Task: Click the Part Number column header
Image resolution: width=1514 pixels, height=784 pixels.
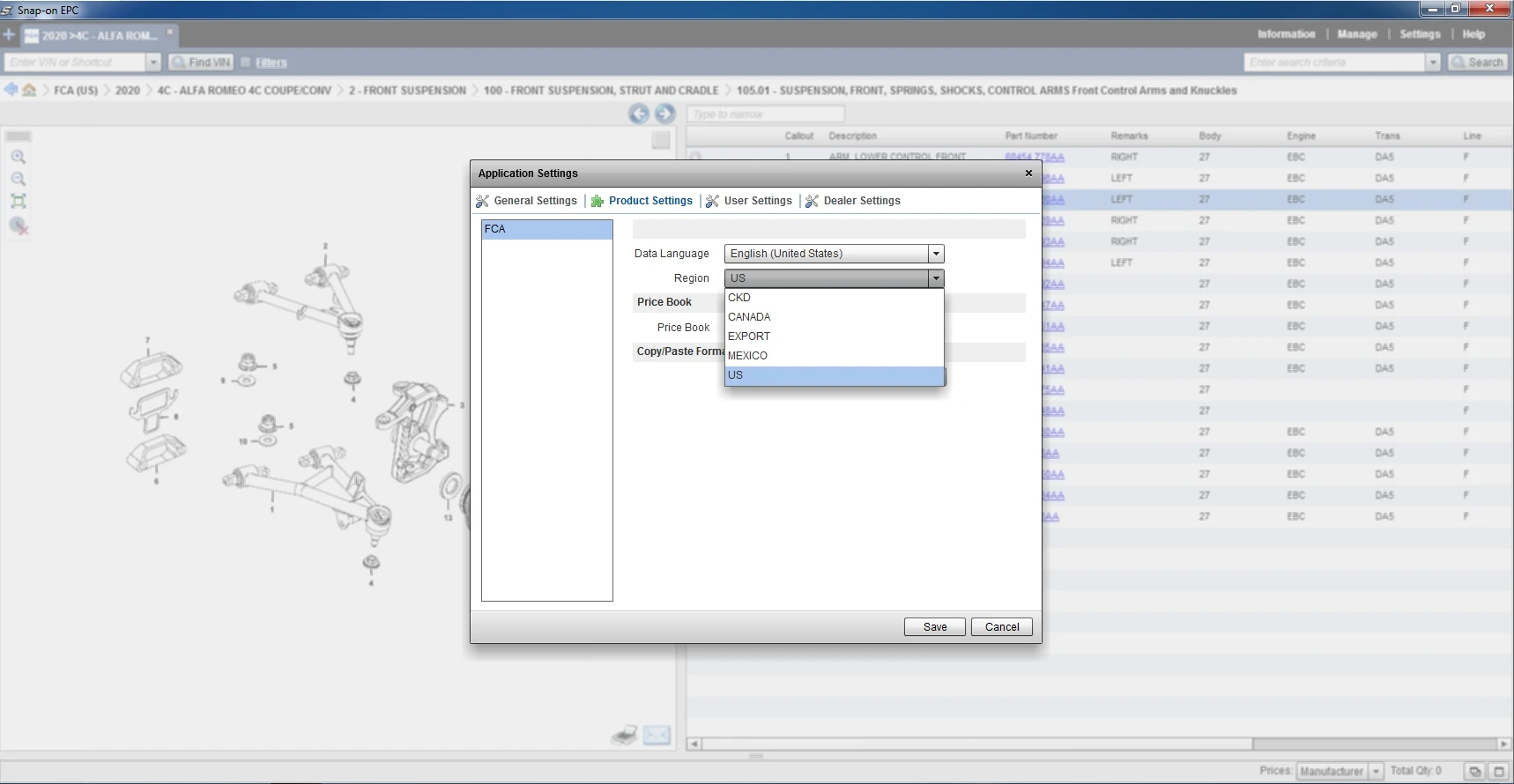Action: click(x=1031, y=137)
